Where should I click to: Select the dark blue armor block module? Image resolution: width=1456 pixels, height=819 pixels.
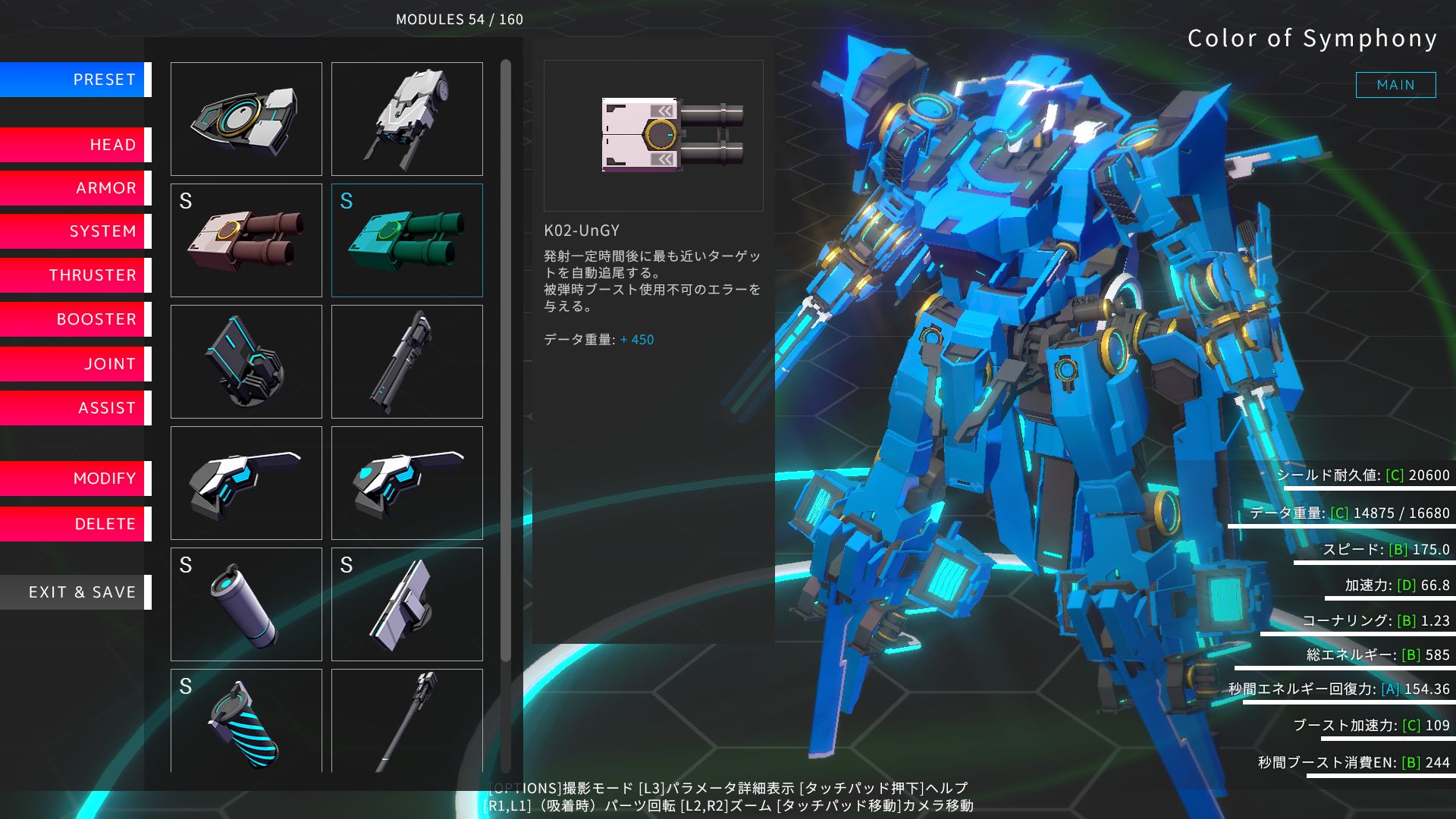(x=246, y=362)
